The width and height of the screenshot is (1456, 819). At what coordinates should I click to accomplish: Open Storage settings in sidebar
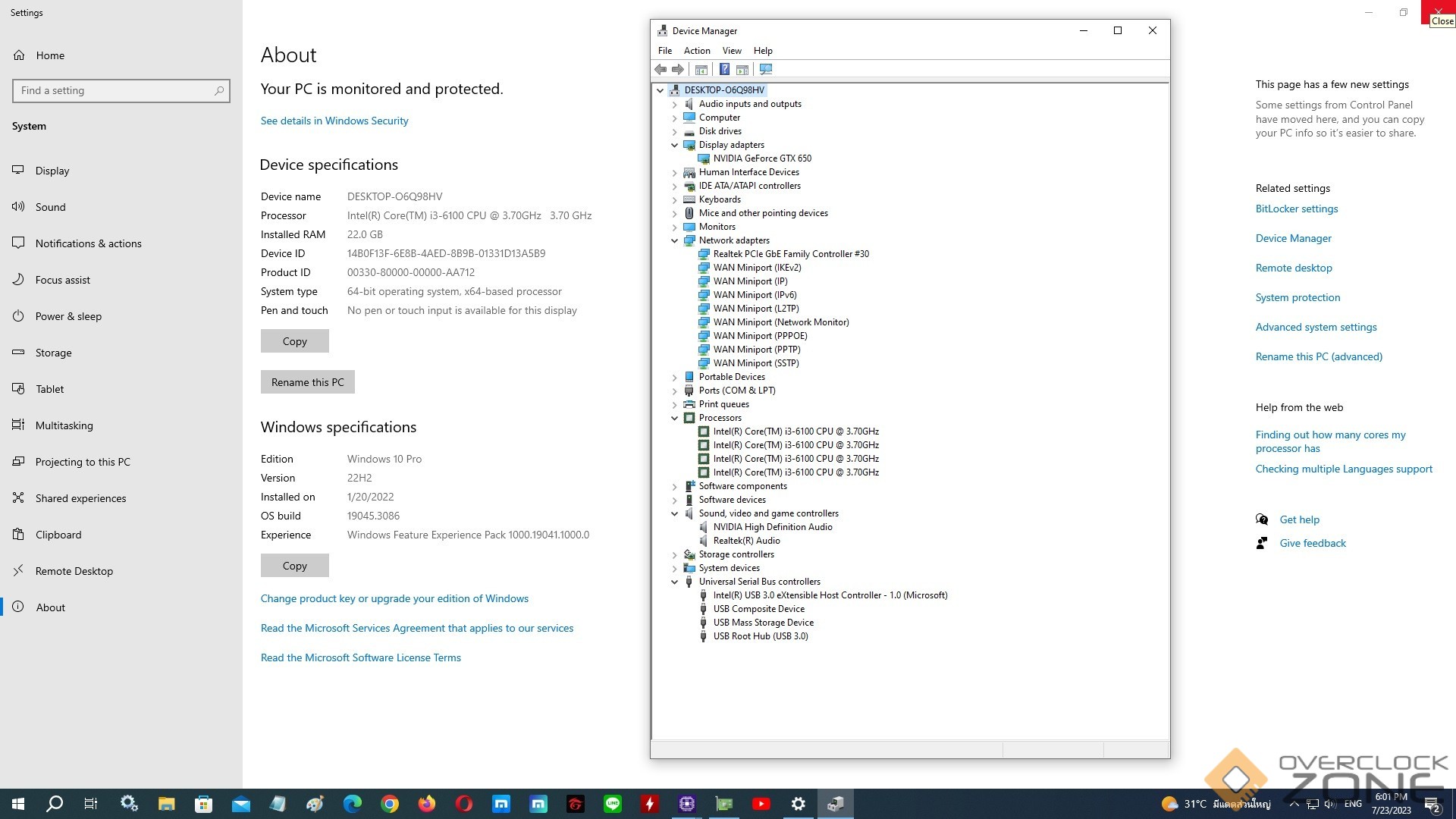[x=53, y=353]
